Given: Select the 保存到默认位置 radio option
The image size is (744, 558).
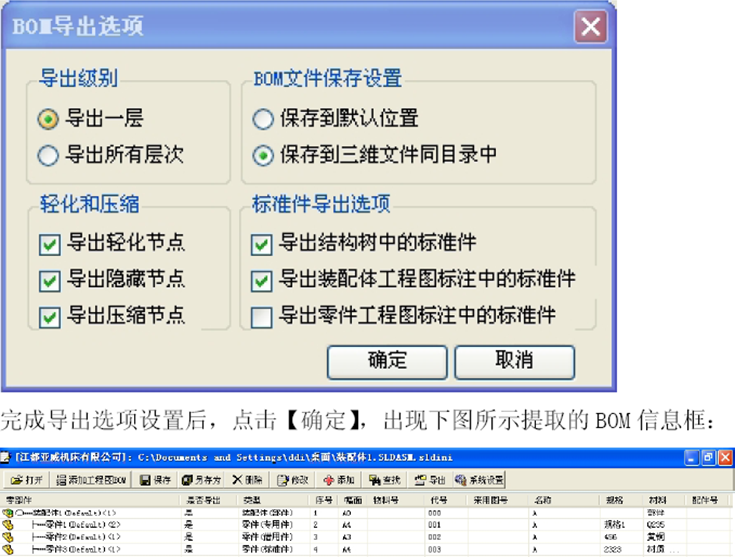Looking at the screenshot, I should [263, 119].
